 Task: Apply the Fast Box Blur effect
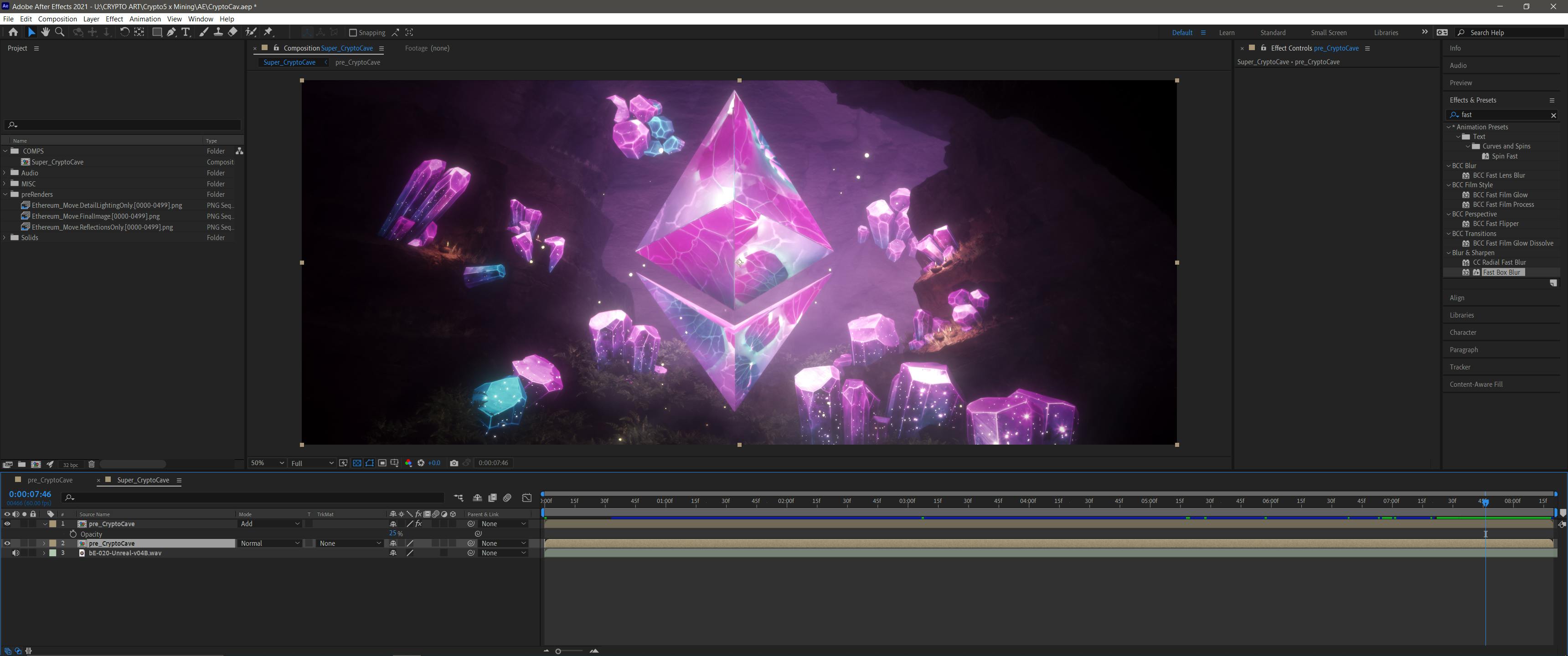(1501, 272)
